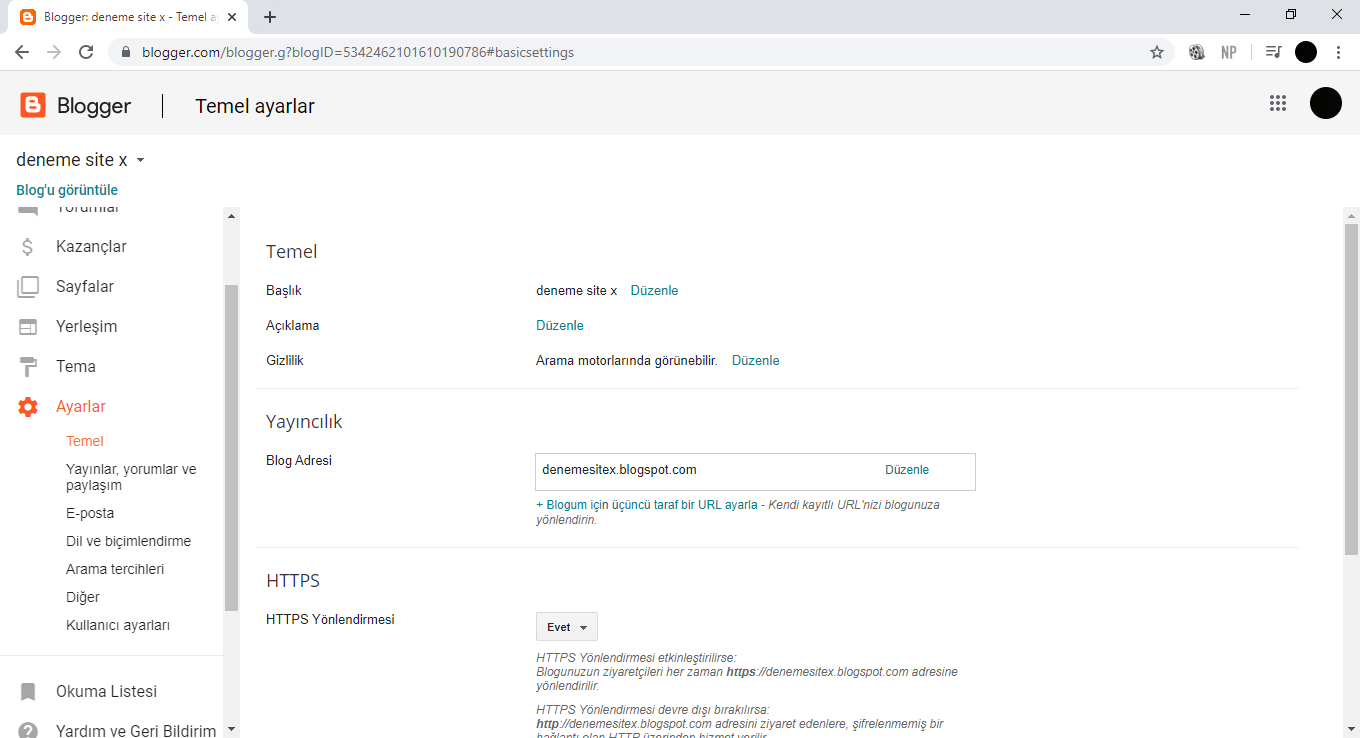
Task: Click the denemesitex.blogspot.com address text
Action: tap(619, 470)
